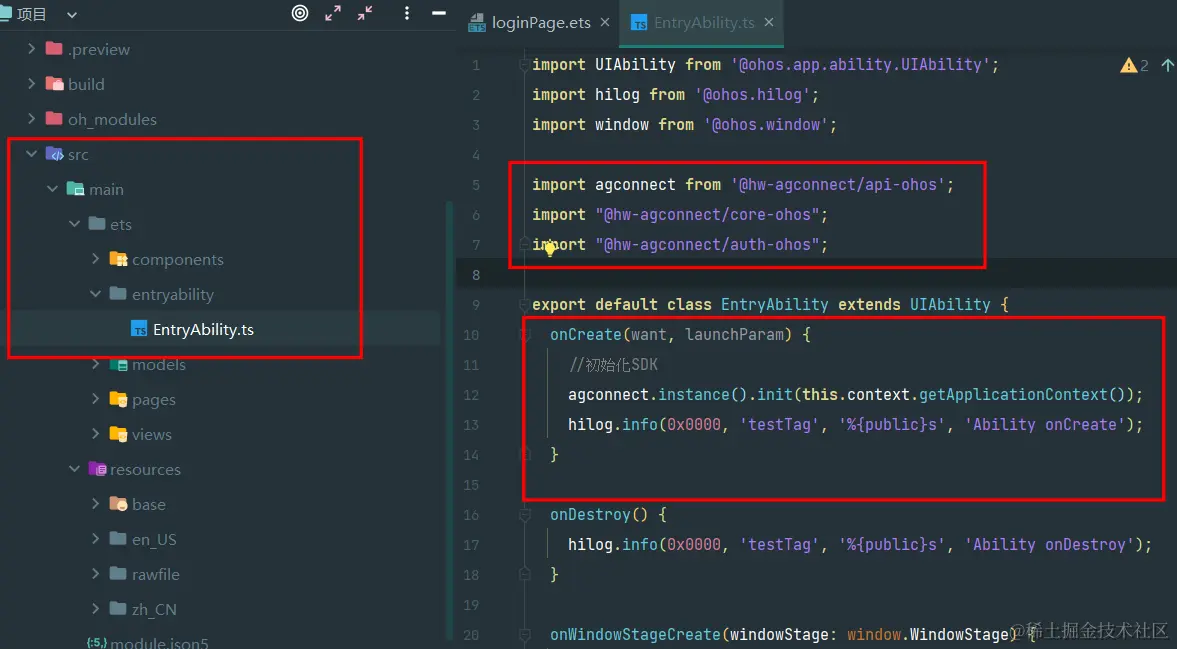
Task: Click 'getApplicationContext' in line 12
Action: tap(1013, 395)
